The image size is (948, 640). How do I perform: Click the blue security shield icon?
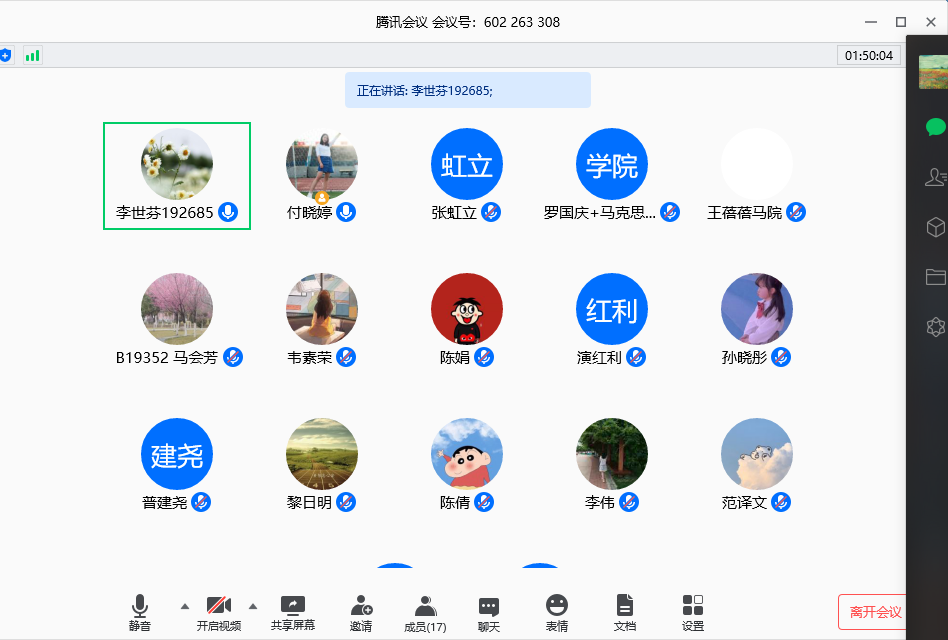click(x=5, y=56)
